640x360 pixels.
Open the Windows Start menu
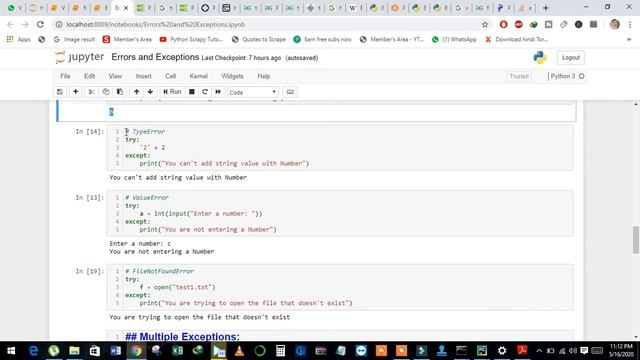coord(11,351)
